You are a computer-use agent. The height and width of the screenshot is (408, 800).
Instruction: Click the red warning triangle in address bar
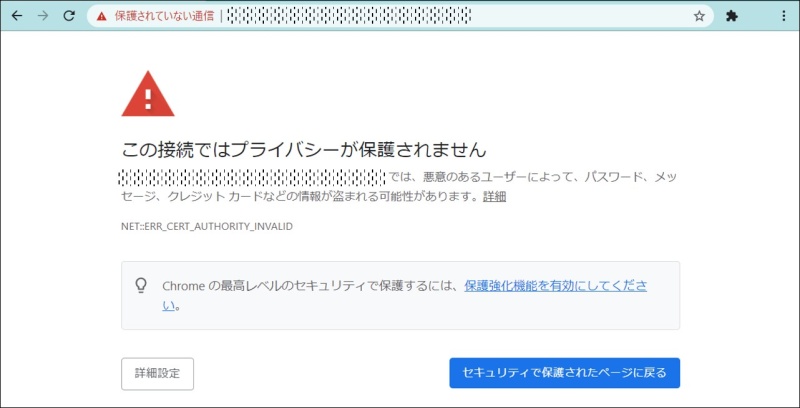pos(101,16)
